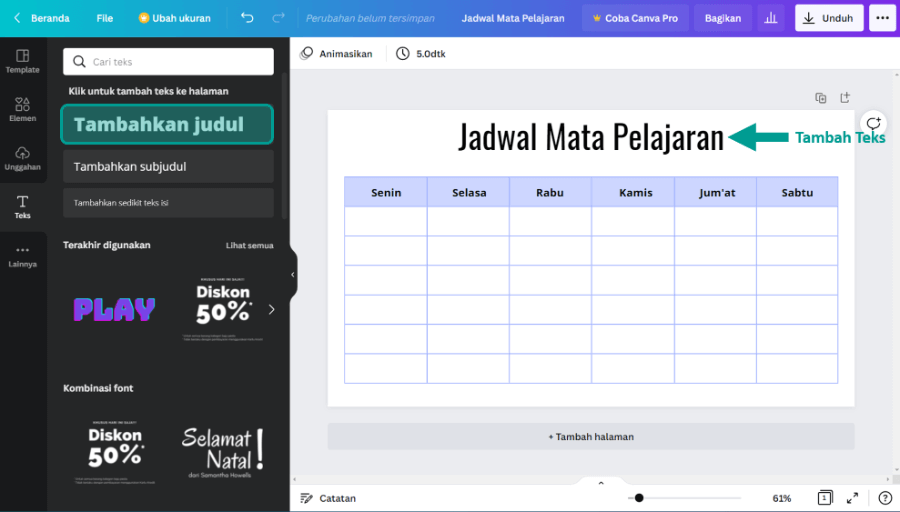The image size is (900, 512).
Task: Click the undo arrow icon
Action: (247, 18)
